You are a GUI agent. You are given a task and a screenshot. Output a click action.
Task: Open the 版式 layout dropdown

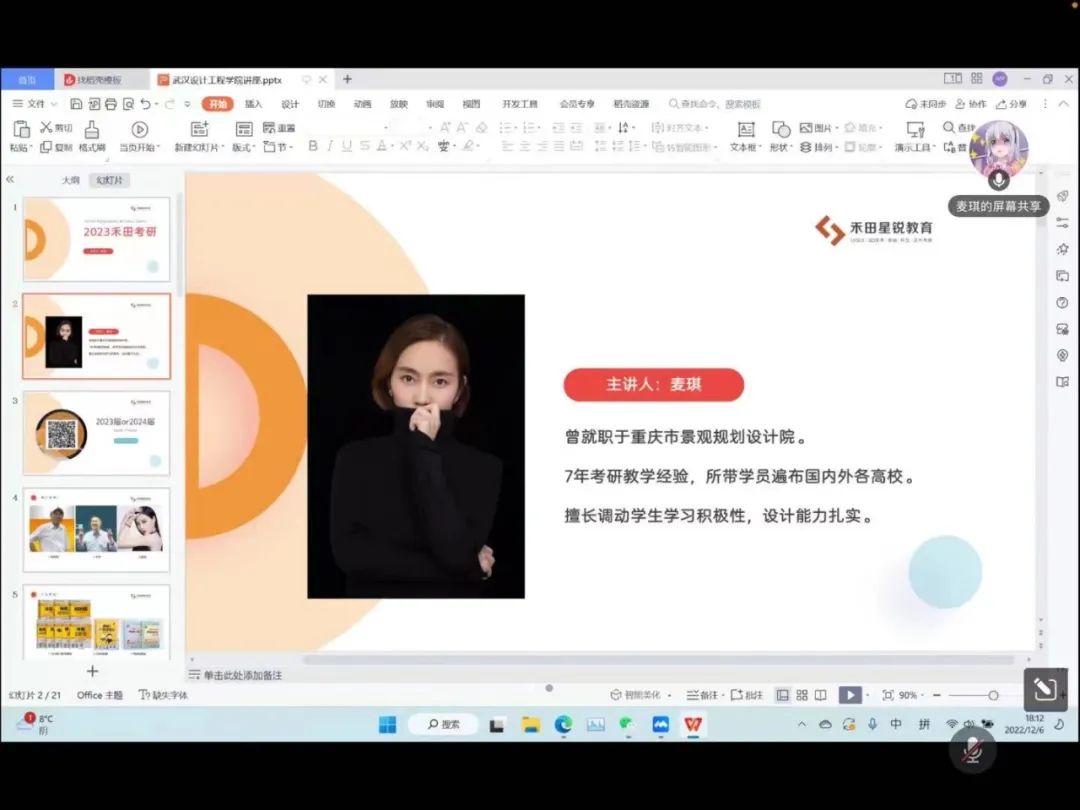(244, 148)
